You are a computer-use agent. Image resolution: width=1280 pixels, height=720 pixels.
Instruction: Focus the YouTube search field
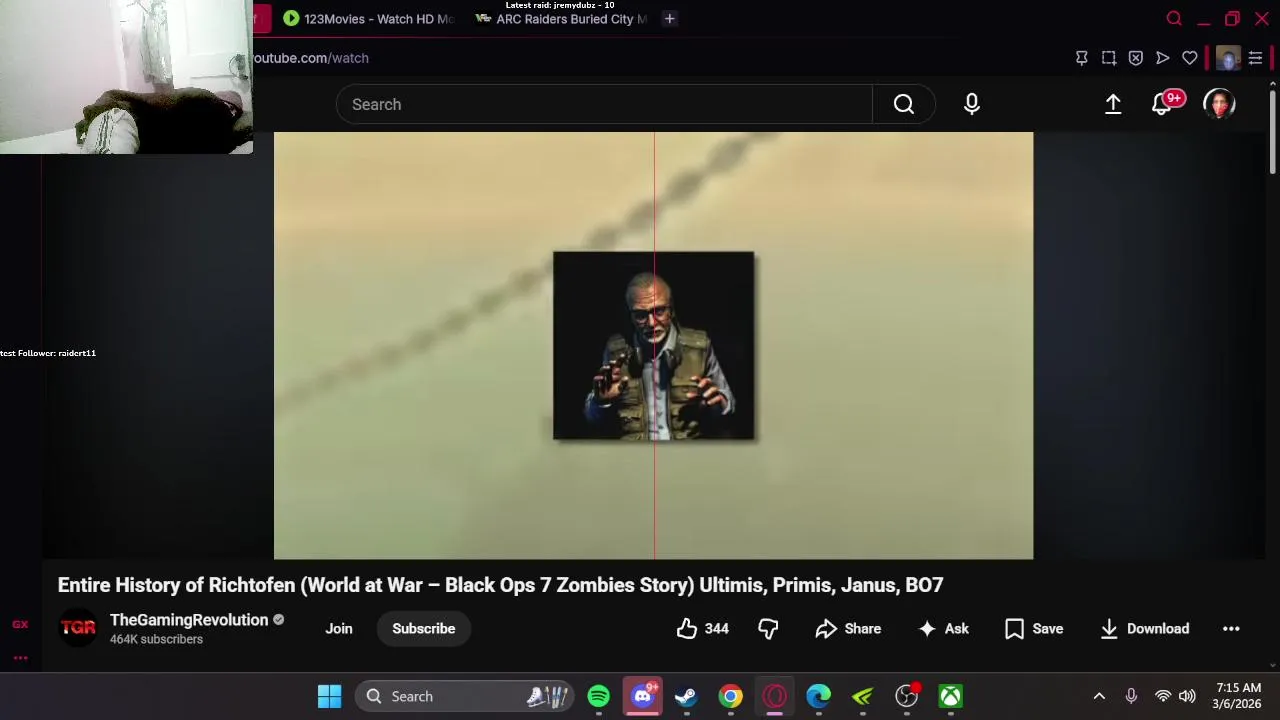[x=604, y=104]
